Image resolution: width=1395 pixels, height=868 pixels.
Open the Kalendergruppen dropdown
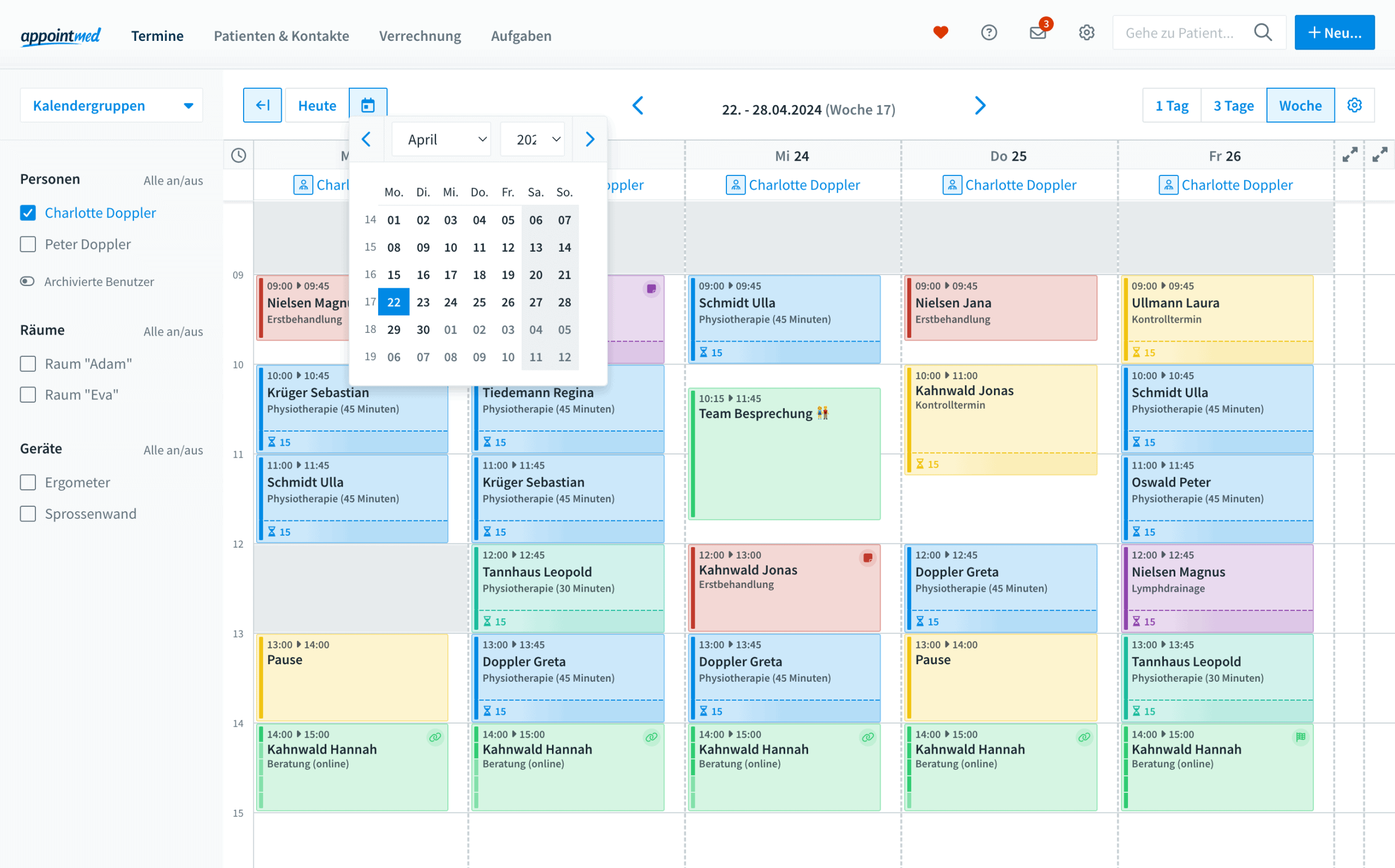click(111, 105)
